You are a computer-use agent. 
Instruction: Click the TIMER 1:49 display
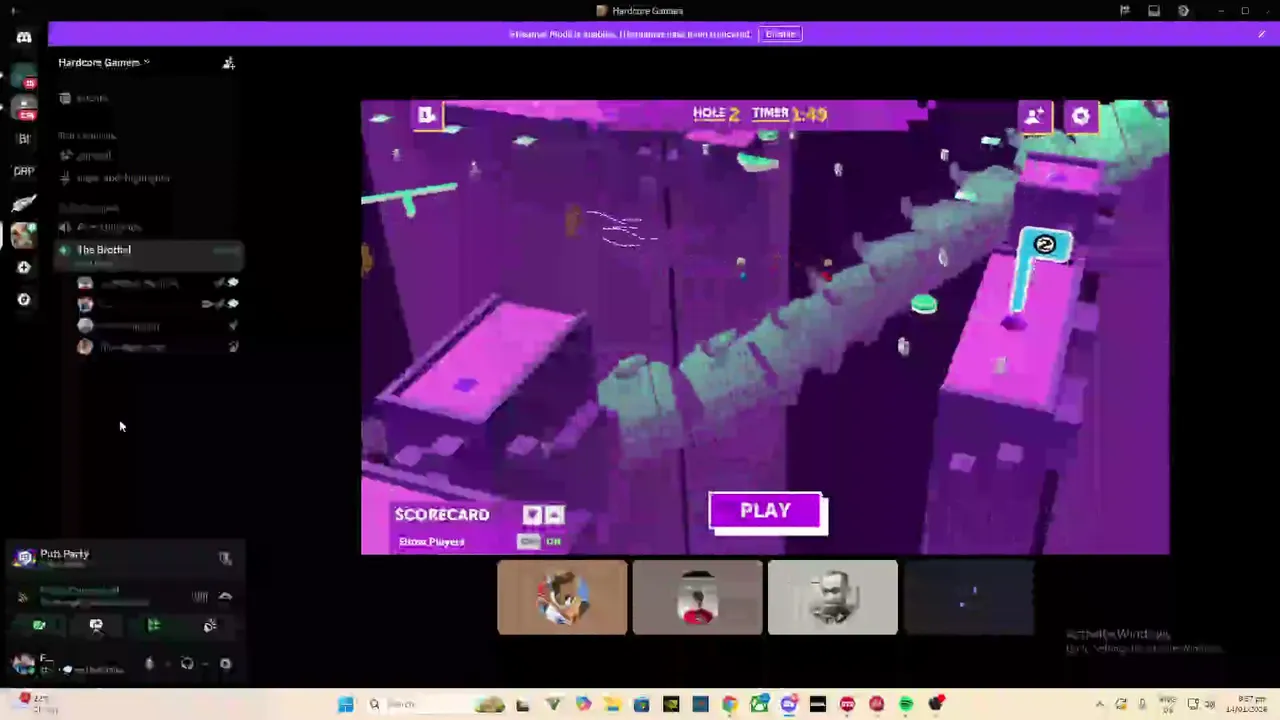790,114
